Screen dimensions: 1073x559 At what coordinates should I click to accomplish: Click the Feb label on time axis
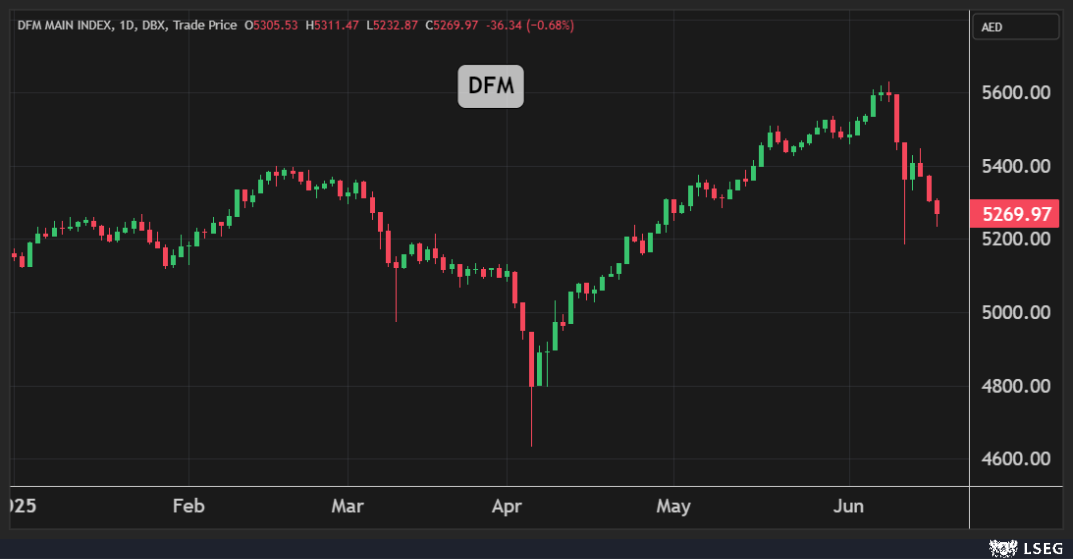(188, 506)
